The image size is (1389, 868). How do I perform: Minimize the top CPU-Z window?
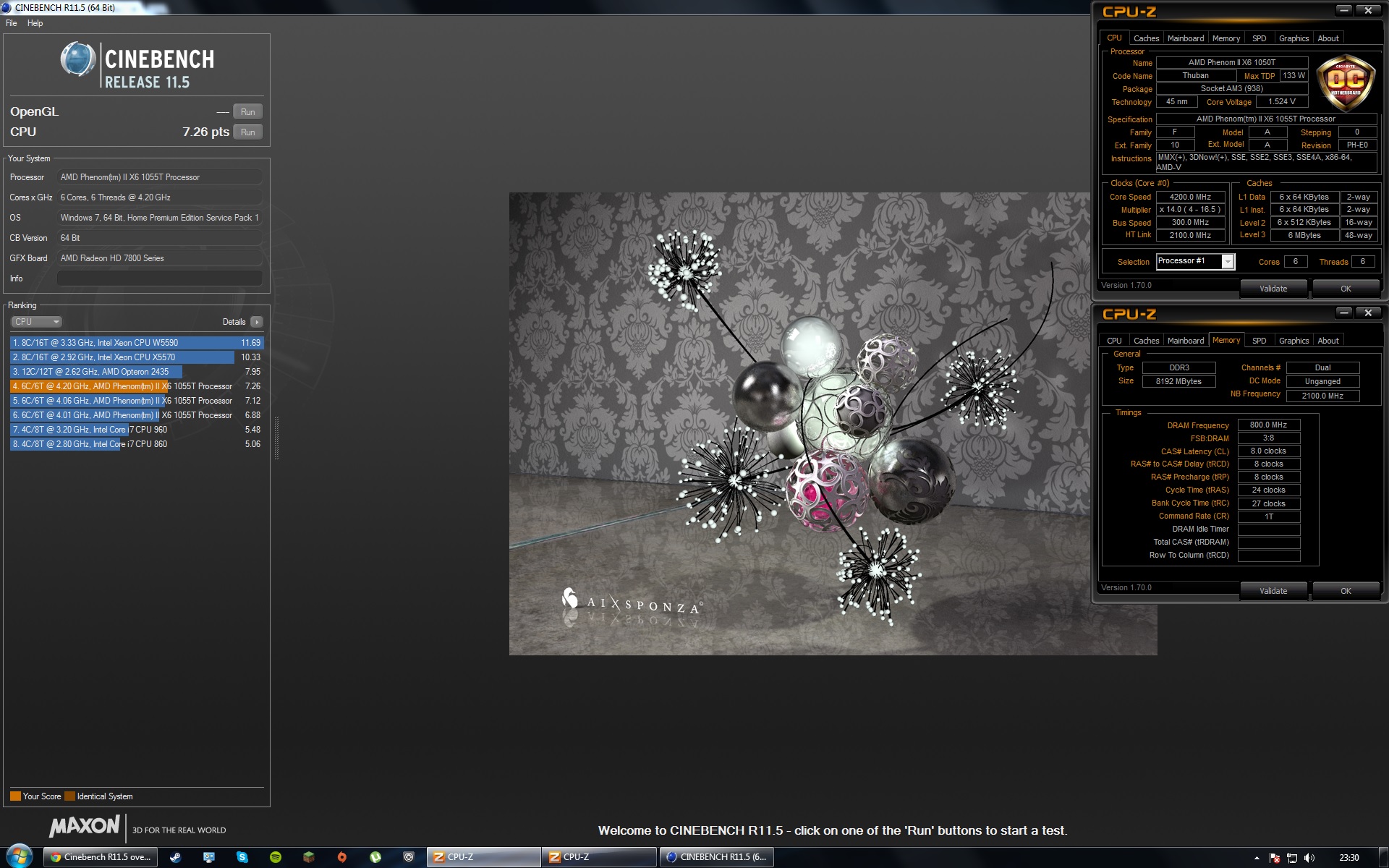[1344, 10]
